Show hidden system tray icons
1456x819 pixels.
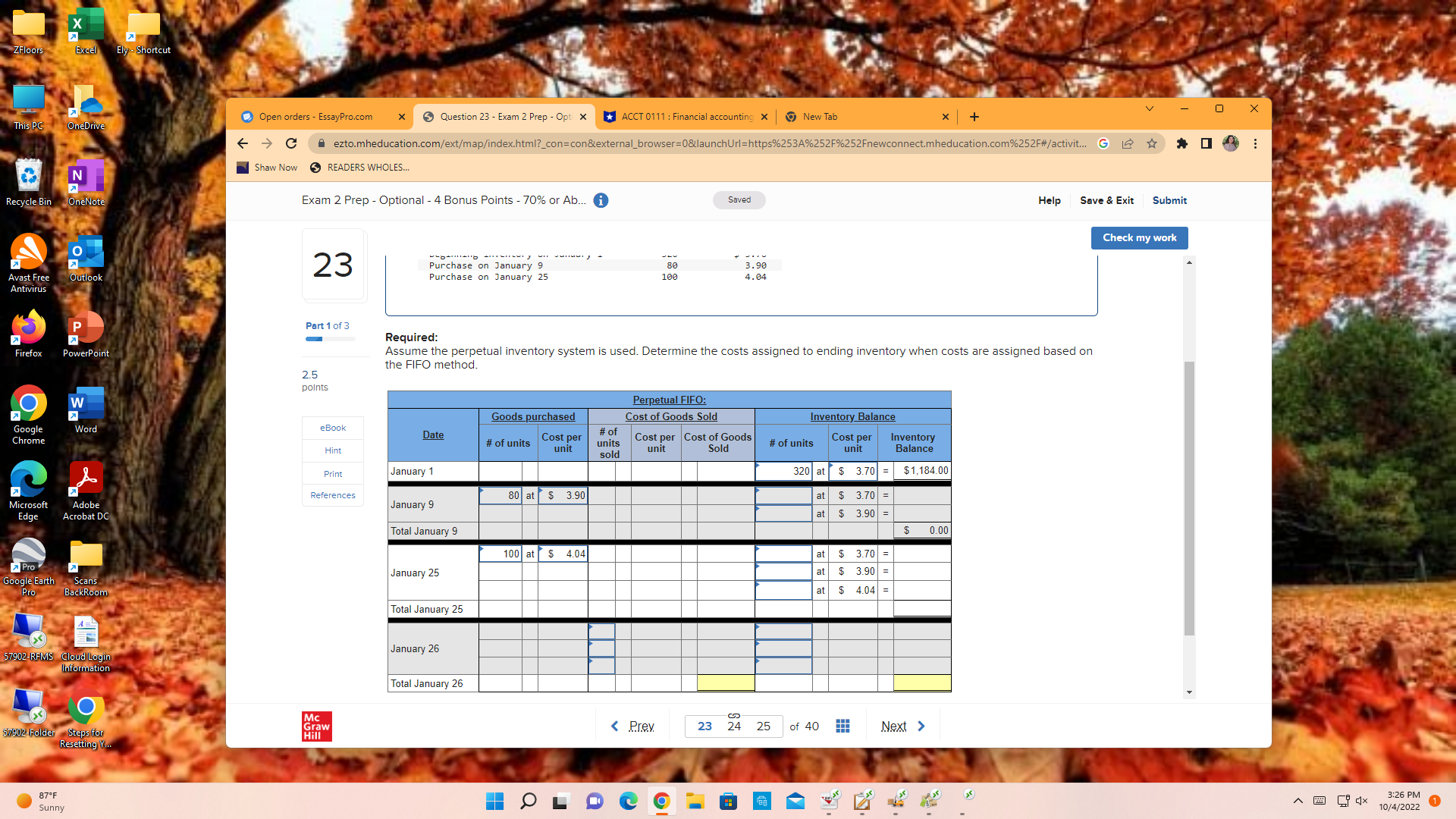click(x=1298, y=801)
